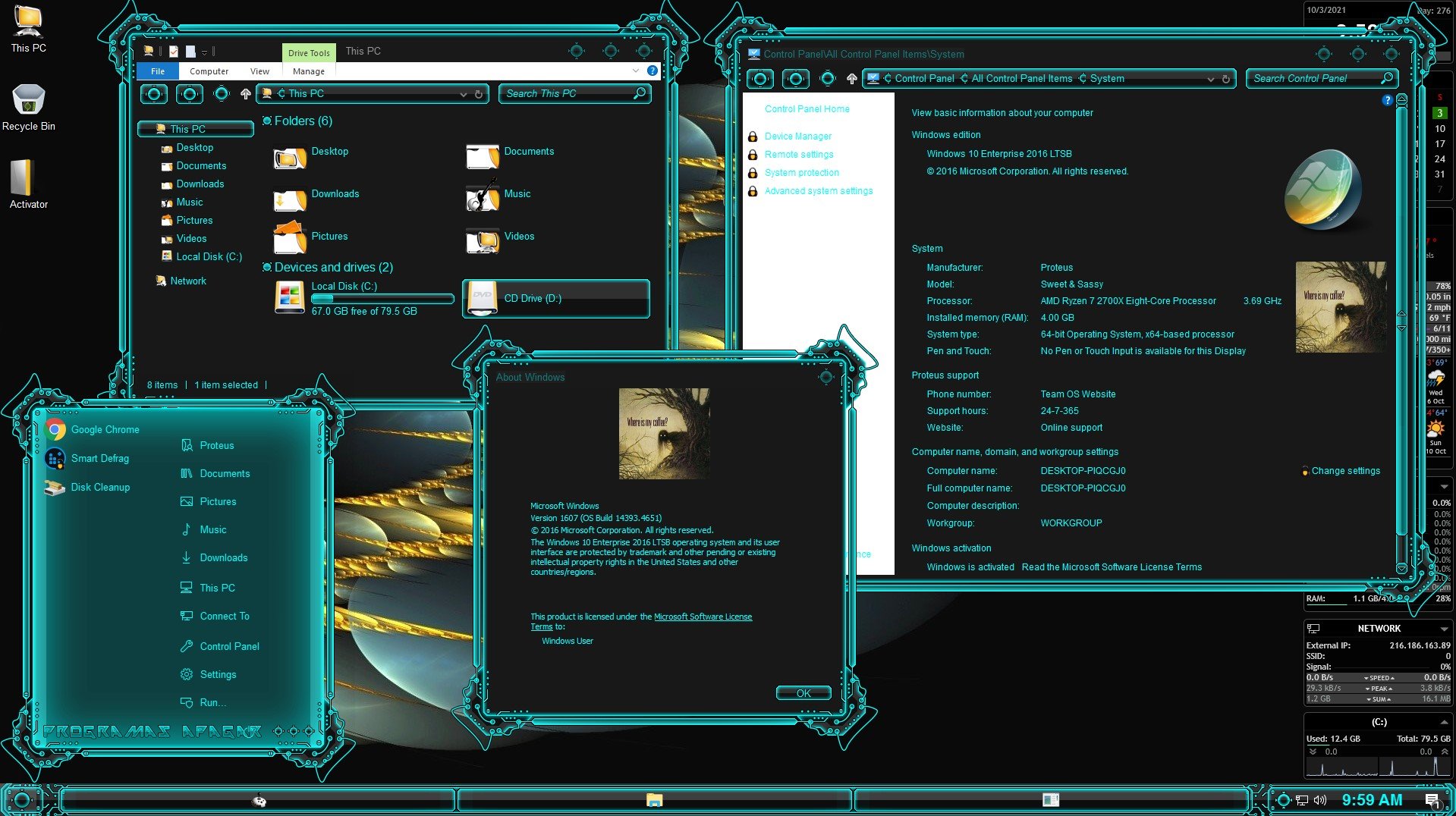Viewport: 1456px width, 816px height.
Task: Click the Search Control Panel field
Action: point(1321,79)
